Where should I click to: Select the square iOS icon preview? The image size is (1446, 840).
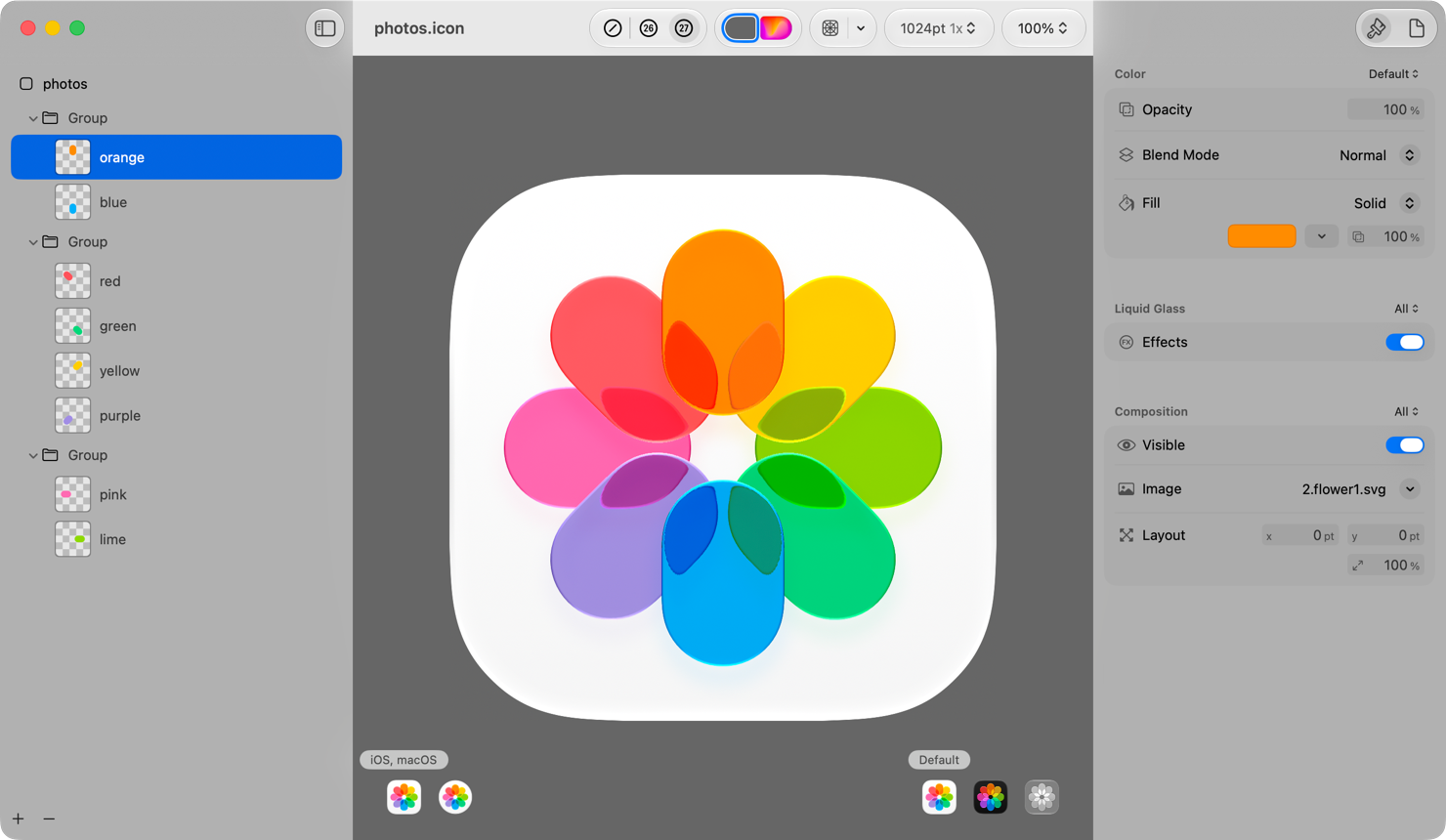tap(404, 797)
